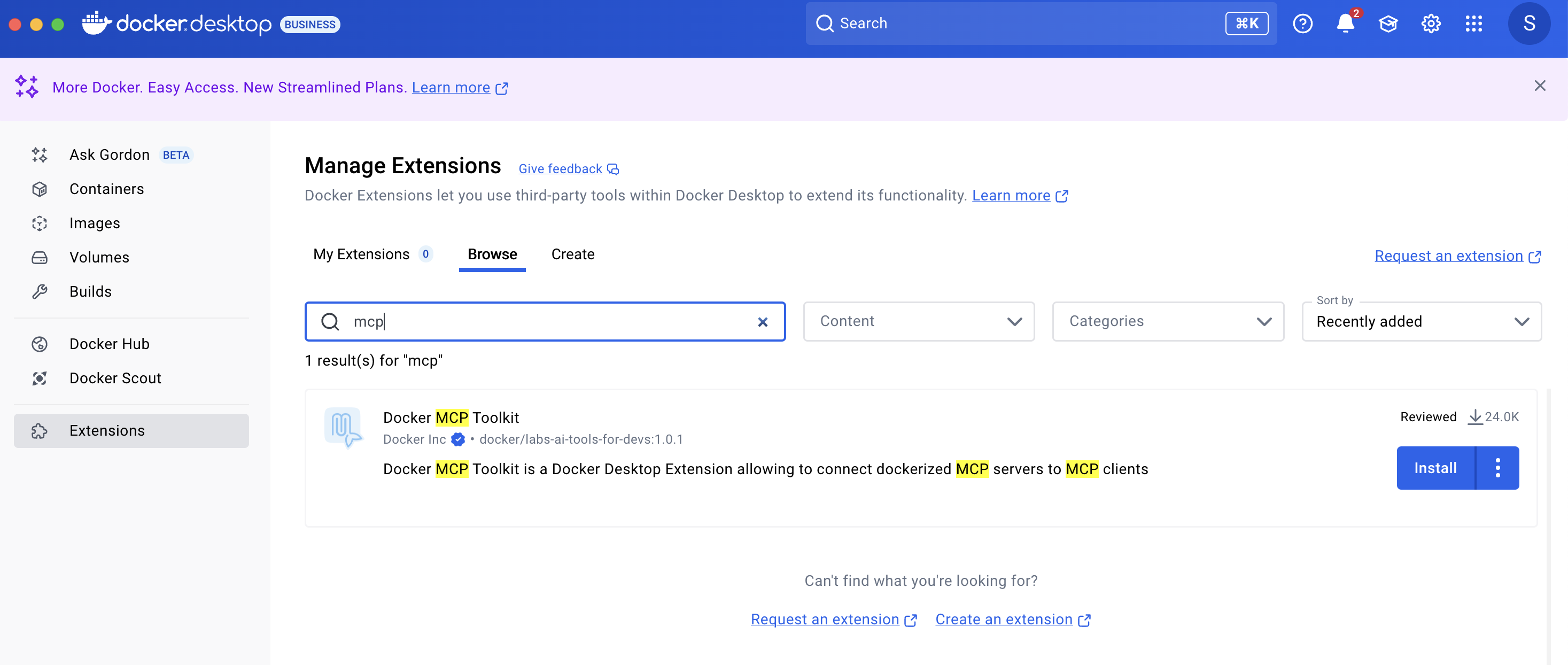The image size is (1568, 665).
Task: Switch to My Extensions tab
Action: pos(372,254)
